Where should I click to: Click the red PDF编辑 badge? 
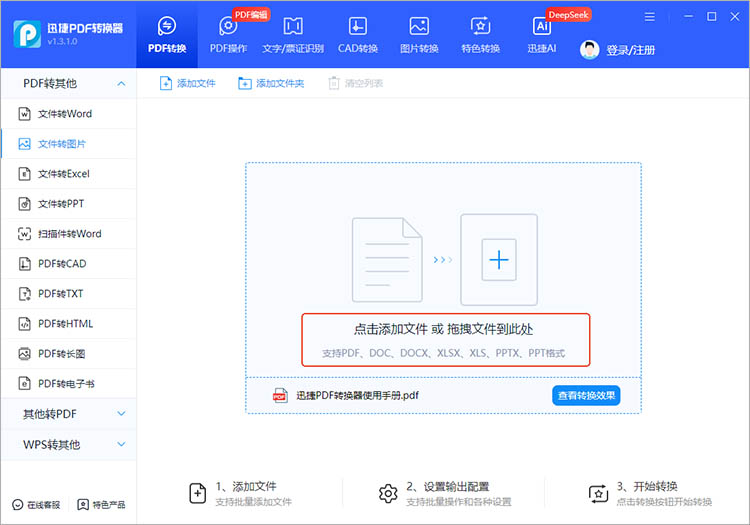coord(251,15)
